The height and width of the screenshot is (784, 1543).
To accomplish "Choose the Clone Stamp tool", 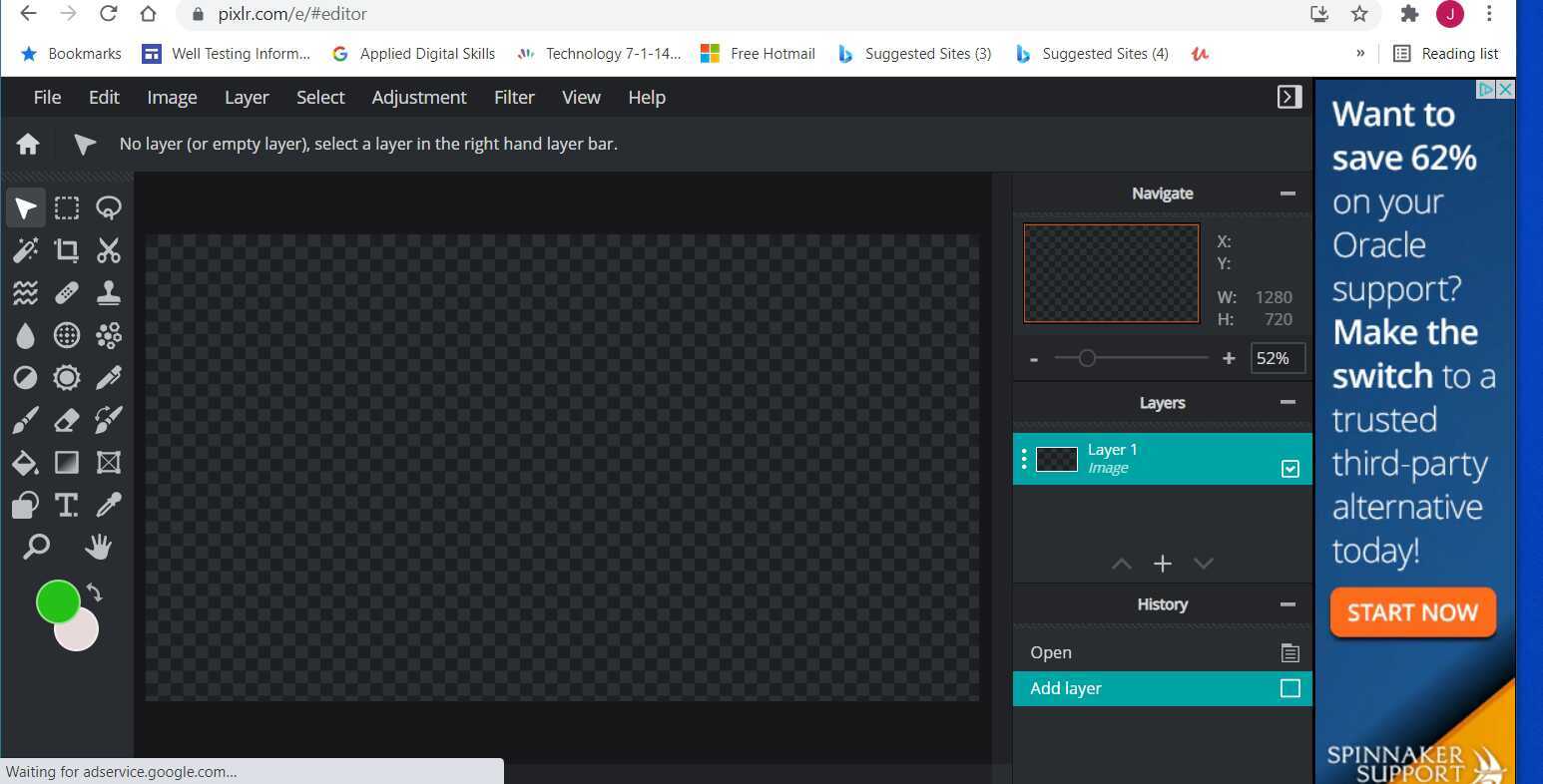I will pos(108,292).
